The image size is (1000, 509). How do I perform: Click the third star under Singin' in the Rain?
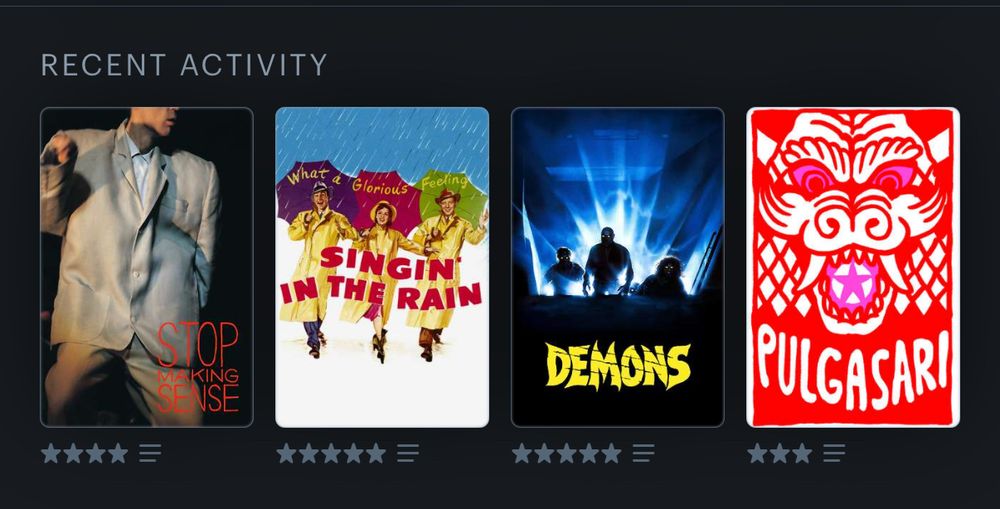point(331,453)
